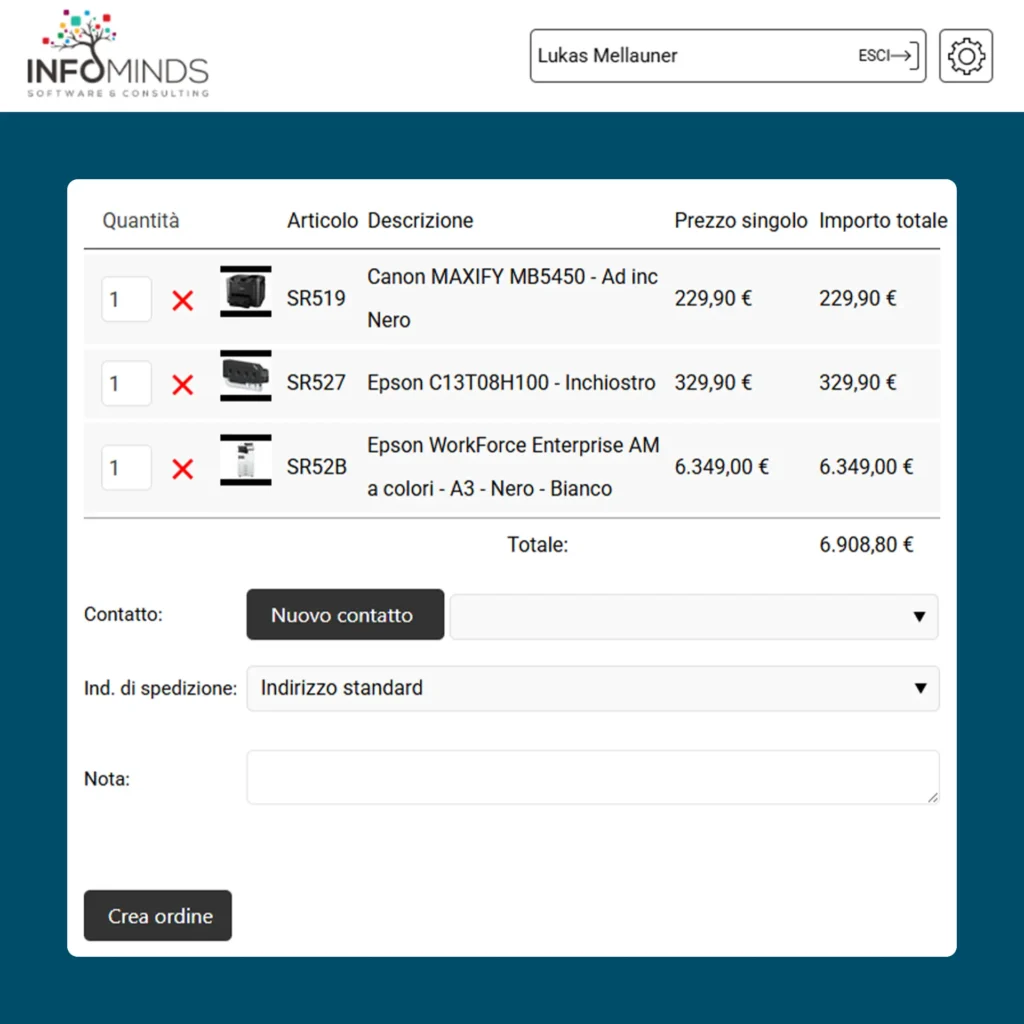Screen dimensions: 1024x1024
Task: Click the Prezzo singolo column header
Action: pyautogui.click(x=740, y=220)
